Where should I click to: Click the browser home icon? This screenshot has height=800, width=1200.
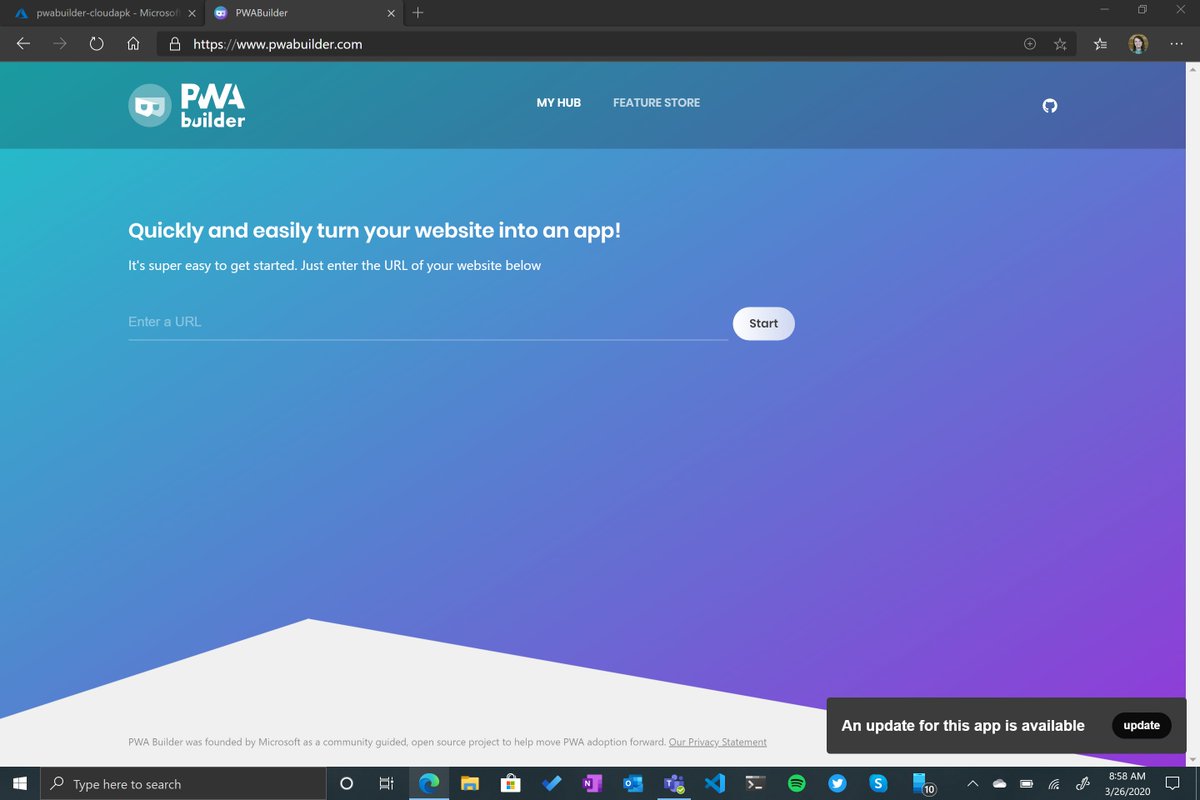click(133, 44)
